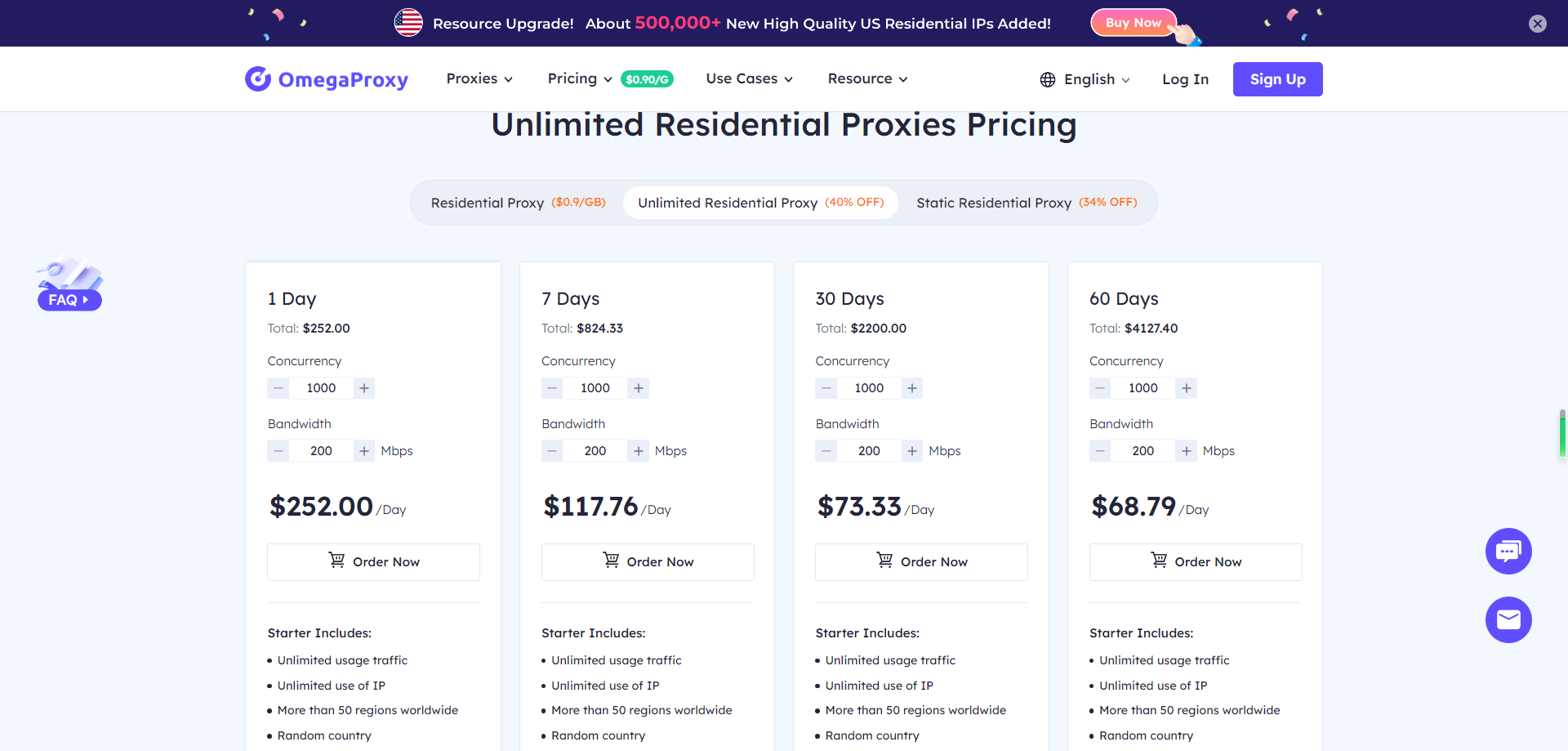The image size is (1568, 751).
Task: Click the globe language icon
Action: pos(1048,79)
